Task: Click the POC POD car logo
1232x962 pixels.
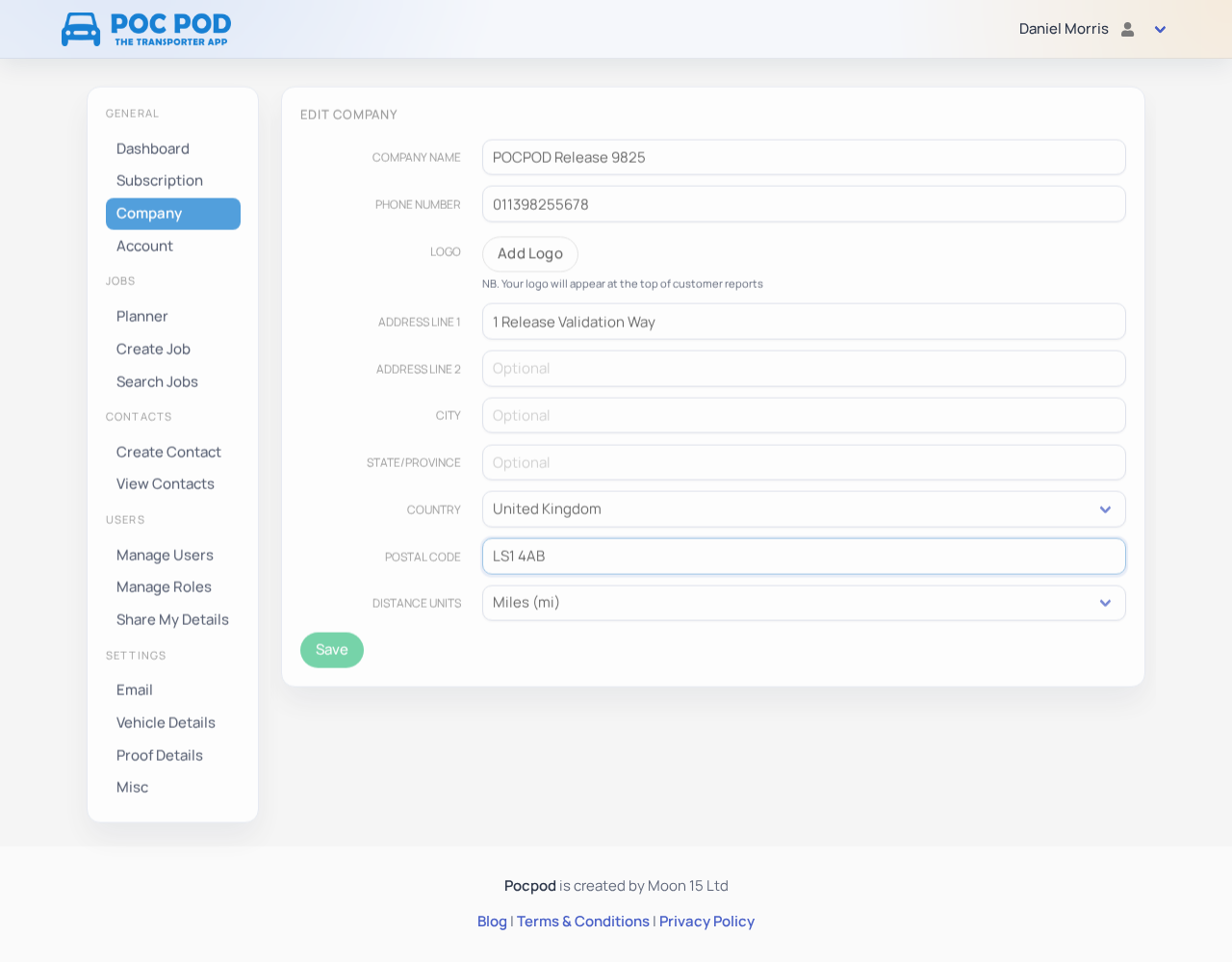Action: point(146,29)
